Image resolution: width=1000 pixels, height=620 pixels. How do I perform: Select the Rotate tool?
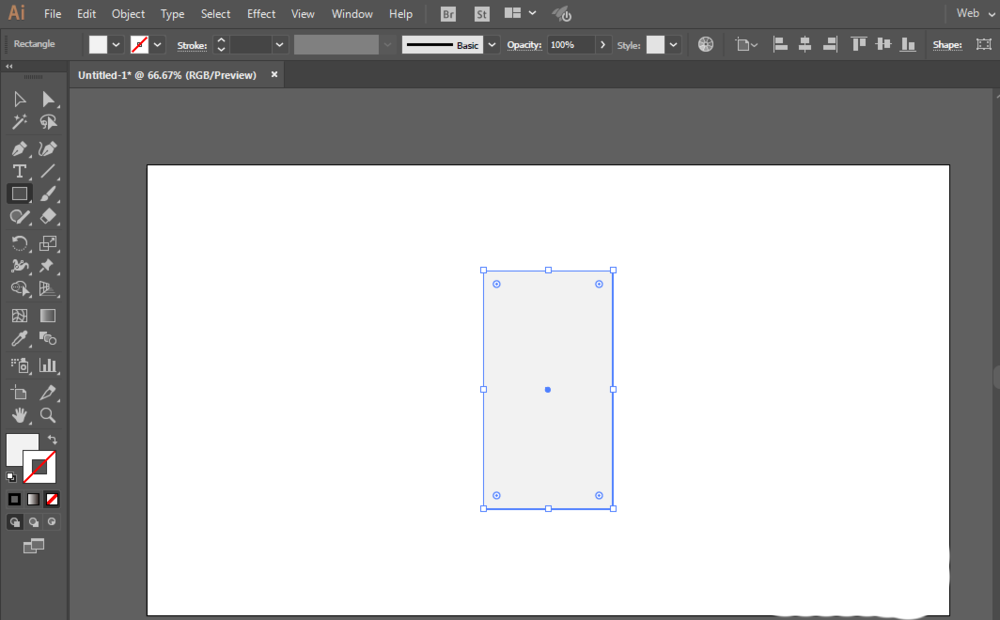click(x=19, y=243)
